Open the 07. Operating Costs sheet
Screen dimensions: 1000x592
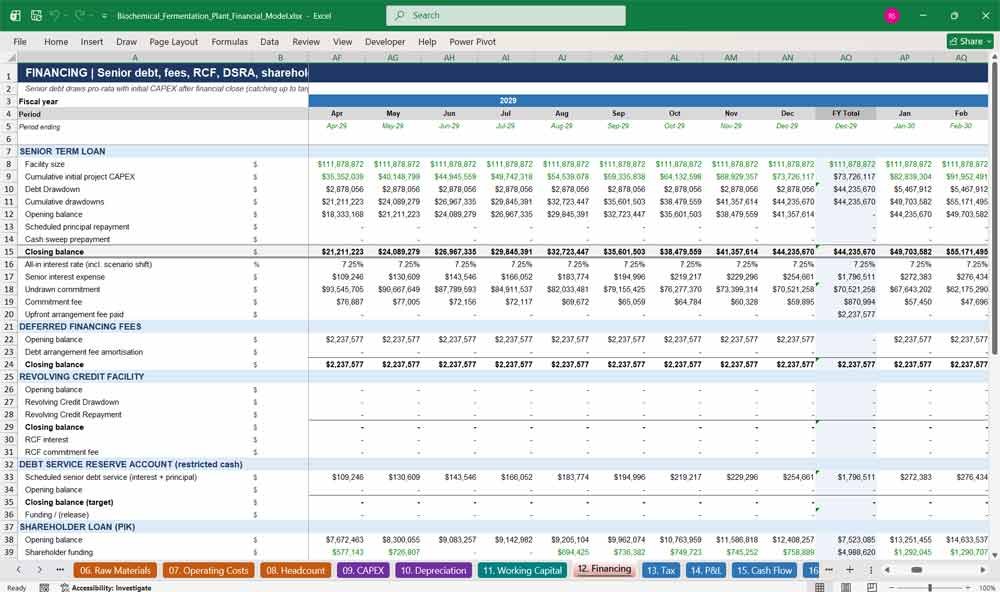point(209,570)
